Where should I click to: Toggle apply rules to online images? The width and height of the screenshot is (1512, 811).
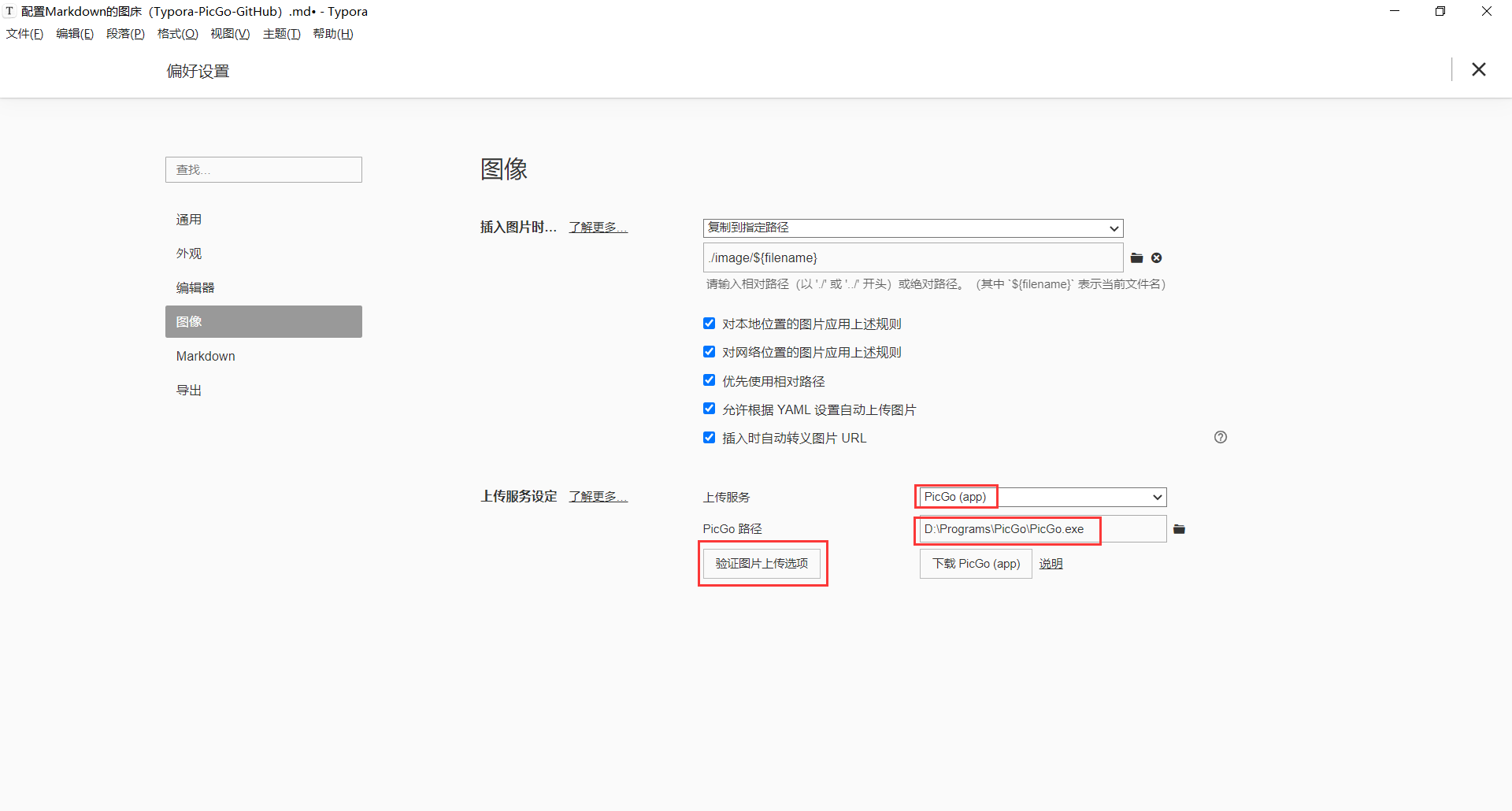[x=709, y=352]
